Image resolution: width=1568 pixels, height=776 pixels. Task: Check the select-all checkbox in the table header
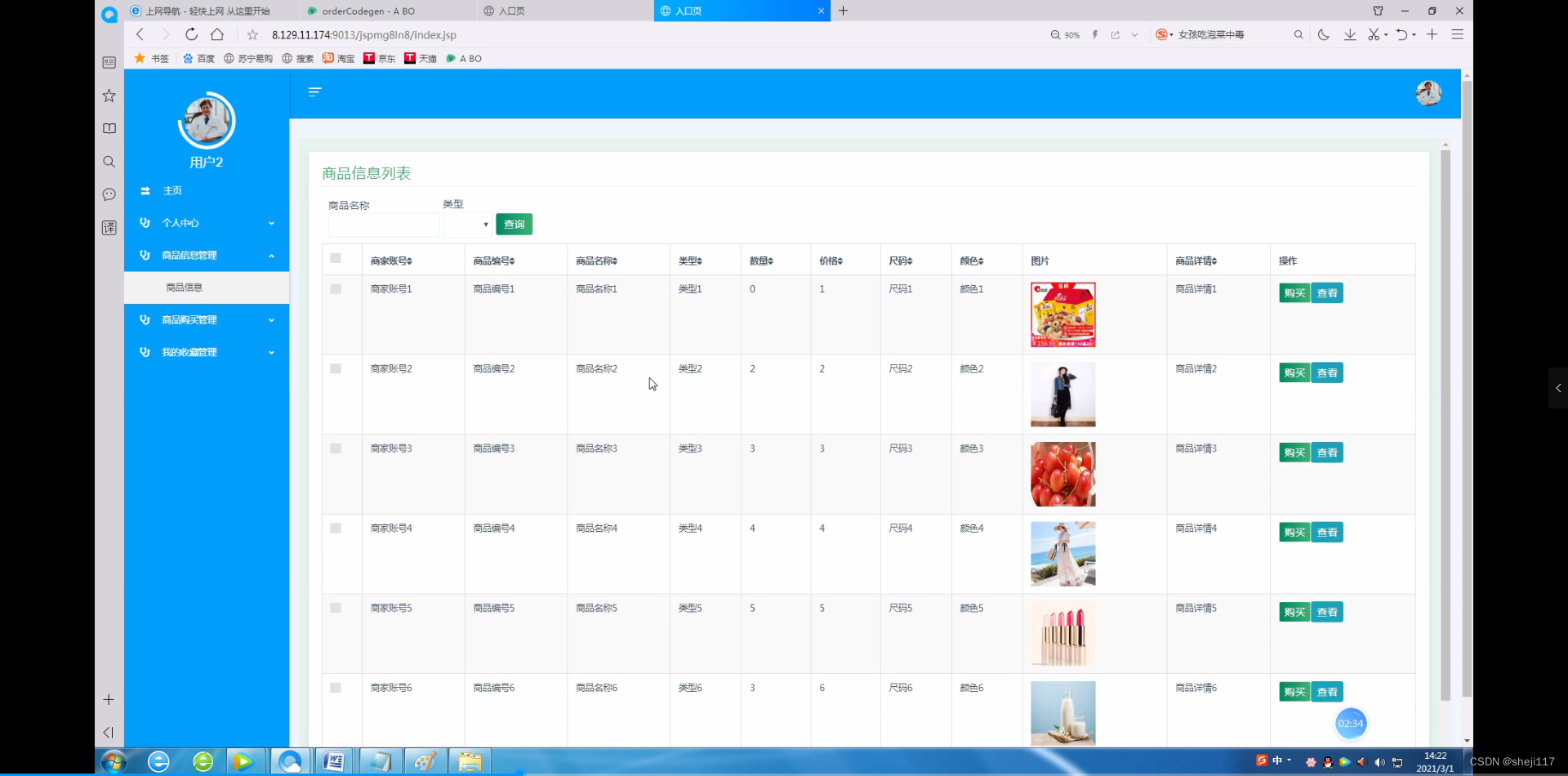[336, 258]
